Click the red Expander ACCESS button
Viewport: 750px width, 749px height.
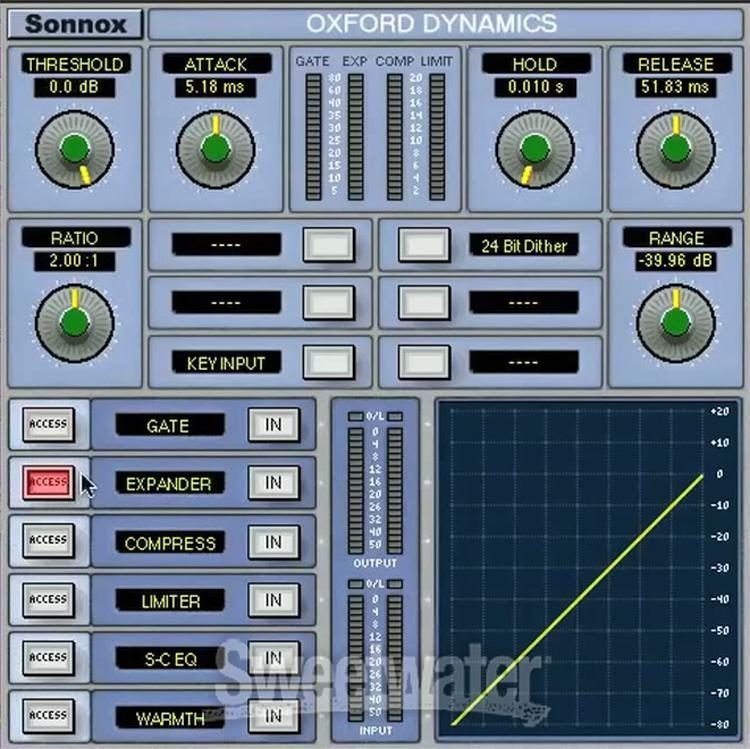(48, 483)
